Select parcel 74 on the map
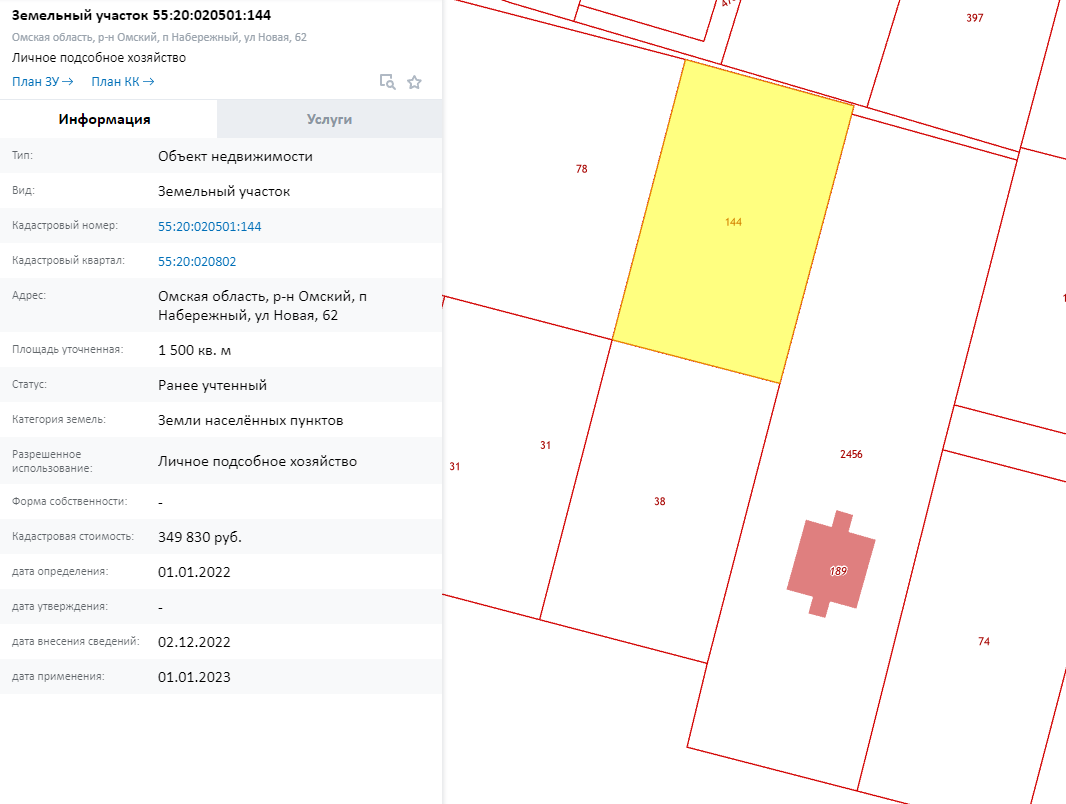Image resolution: width=1066 pixels, height=804 pixels. (984, 642)
